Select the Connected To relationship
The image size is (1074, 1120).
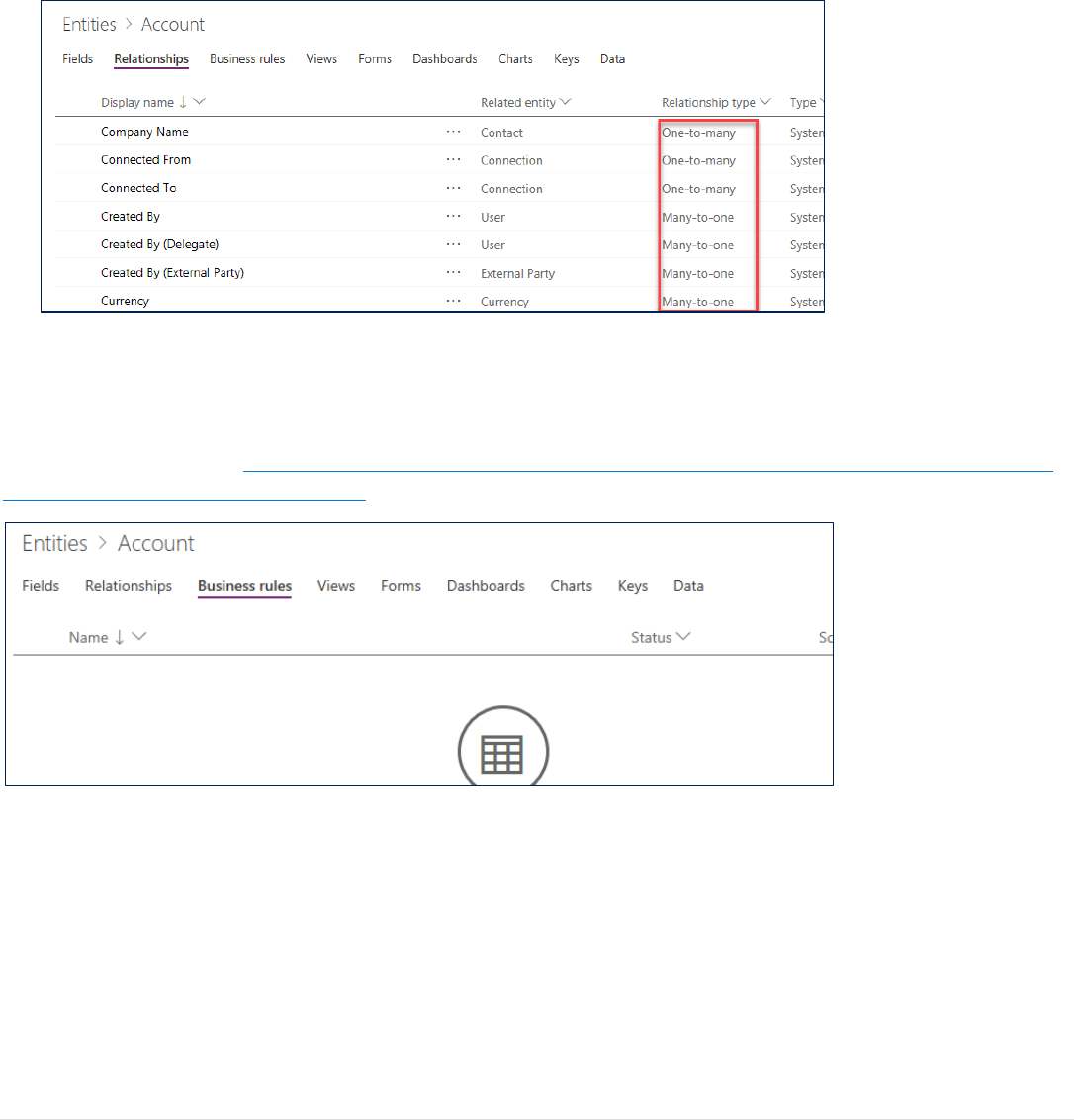pos(138,188)
